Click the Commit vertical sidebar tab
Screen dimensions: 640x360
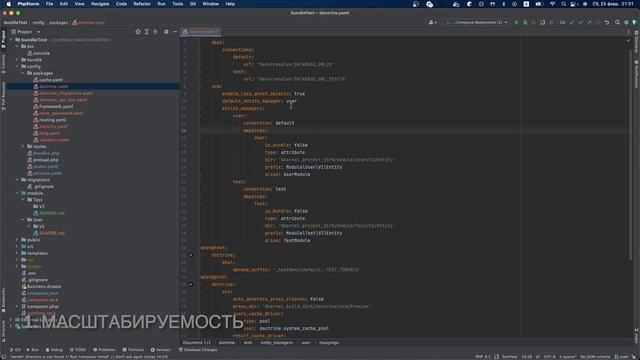point(3,64)
